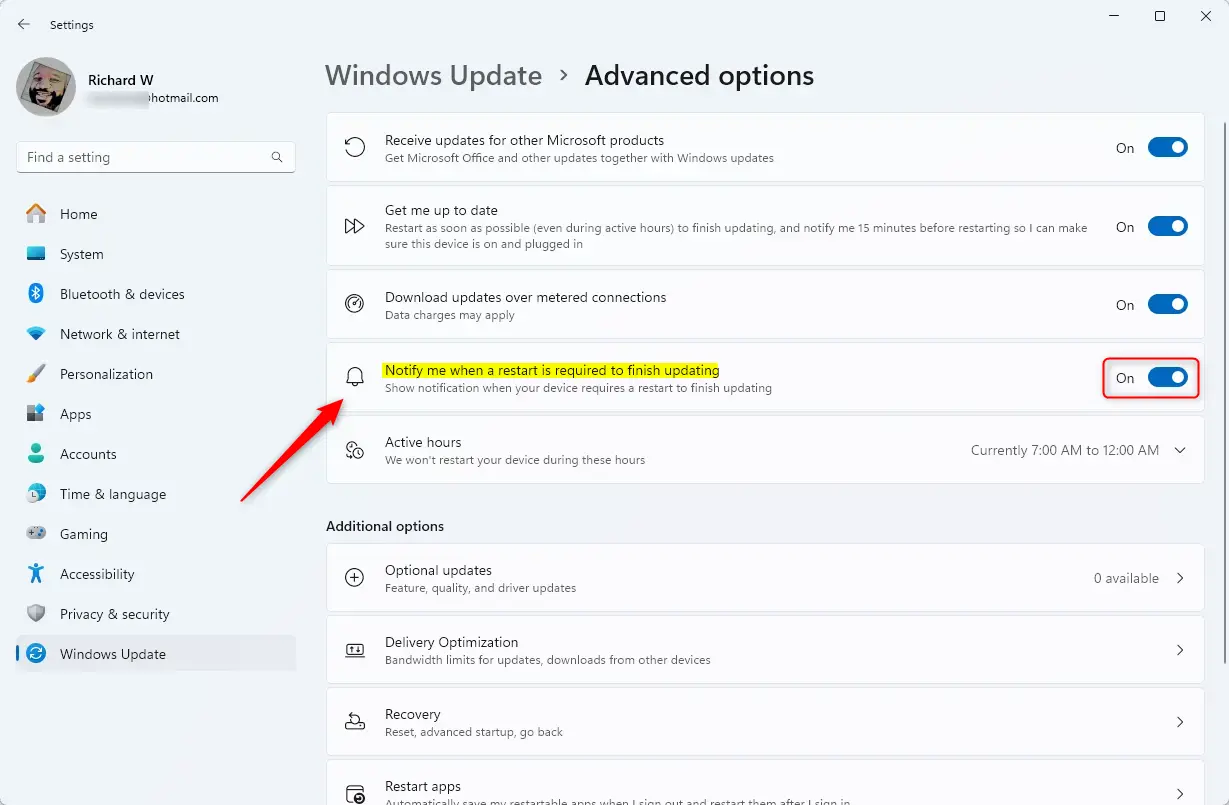Viewport: 1229px width, 805px height.
Task: Toggle off Receive updates for other Microsoft products
Action: pyautogui.click(x=1167, y=147)
